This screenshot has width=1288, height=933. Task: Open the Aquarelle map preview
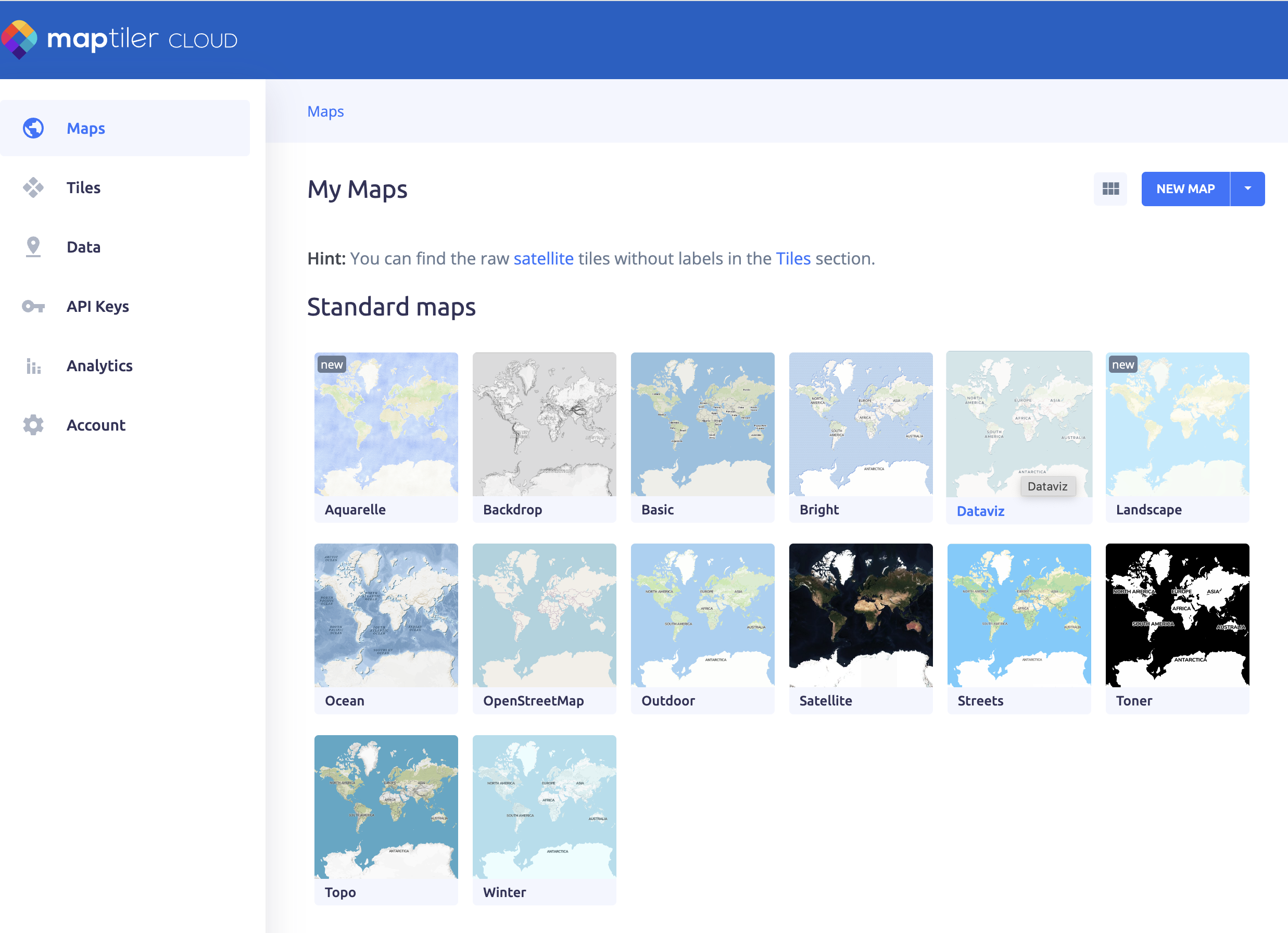point(386,424)
